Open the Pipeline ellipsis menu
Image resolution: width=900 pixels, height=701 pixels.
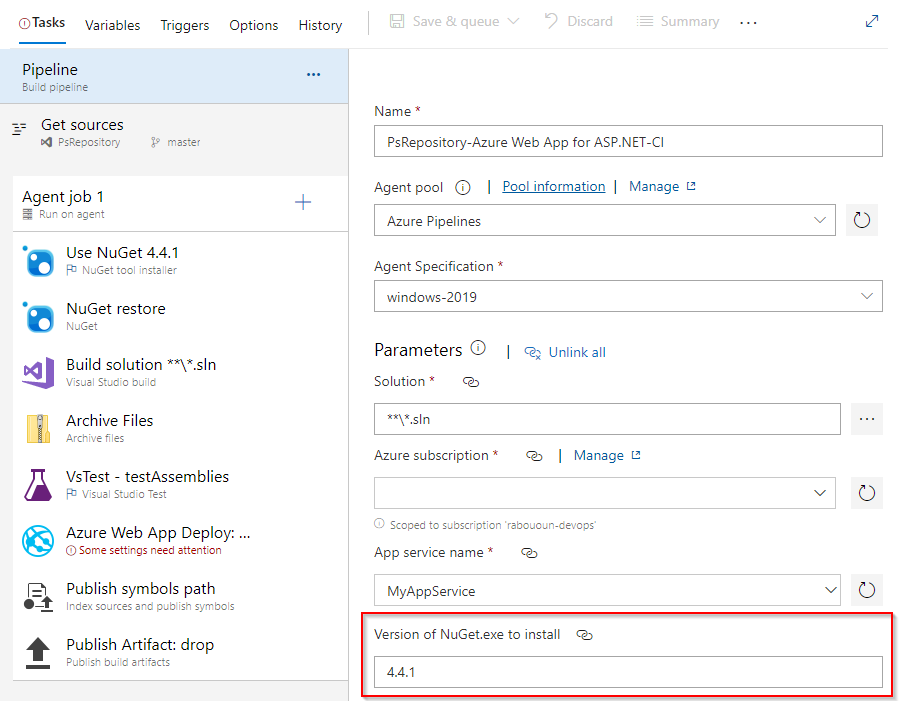coord(314,75)
